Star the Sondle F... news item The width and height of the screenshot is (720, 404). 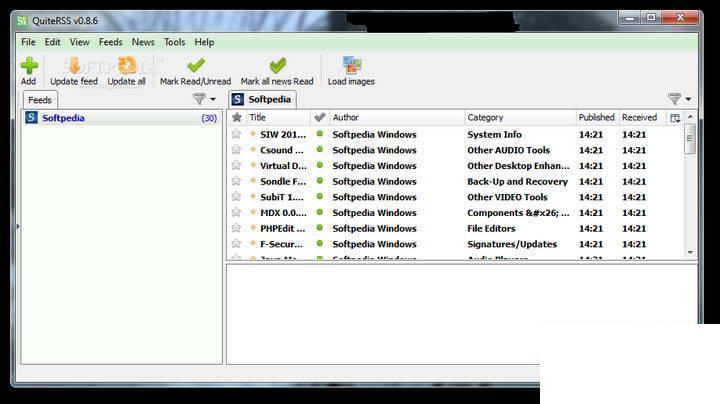(x=236, y=181)
